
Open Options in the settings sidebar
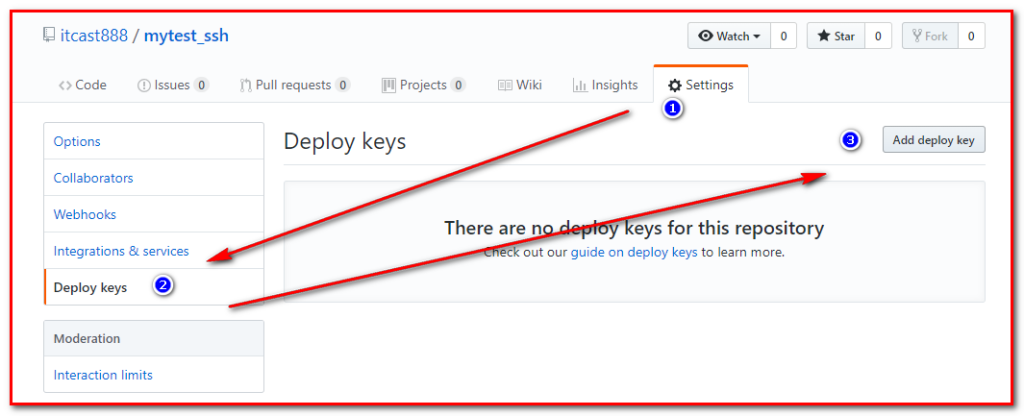tap(153, 142)
